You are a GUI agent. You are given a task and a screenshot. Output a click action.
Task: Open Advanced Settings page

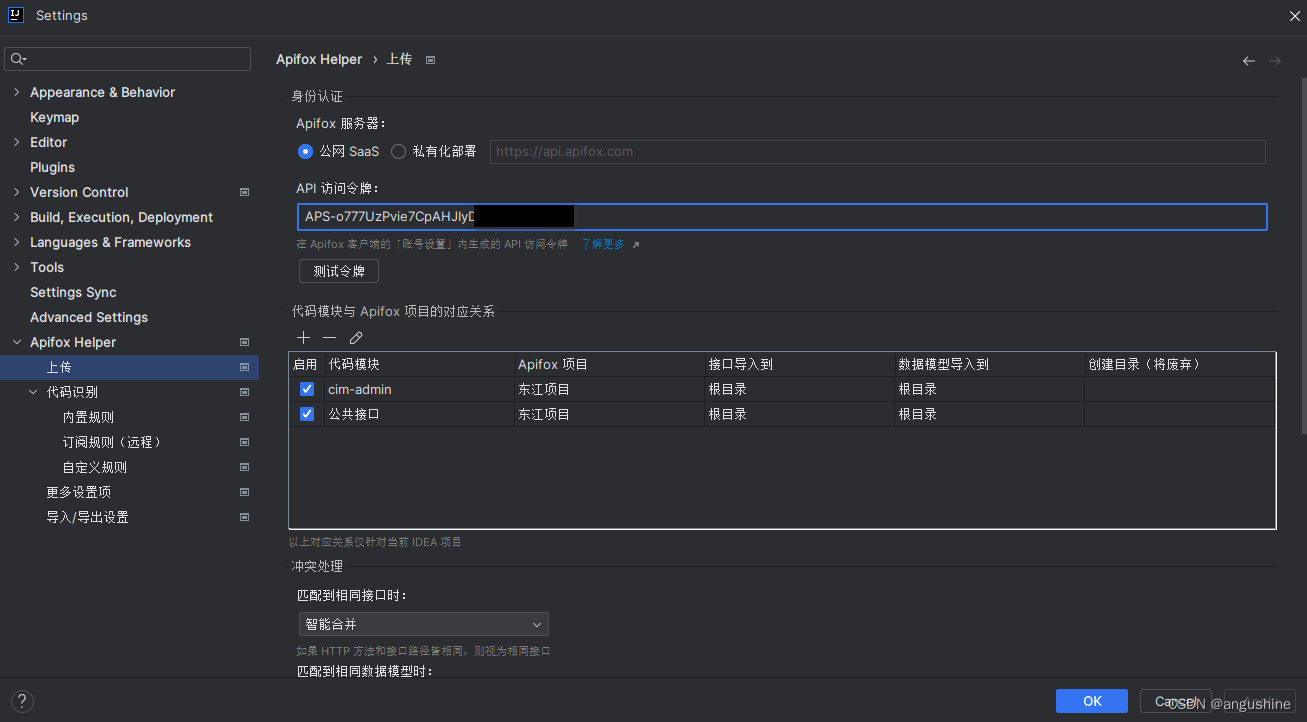(89, 317)
